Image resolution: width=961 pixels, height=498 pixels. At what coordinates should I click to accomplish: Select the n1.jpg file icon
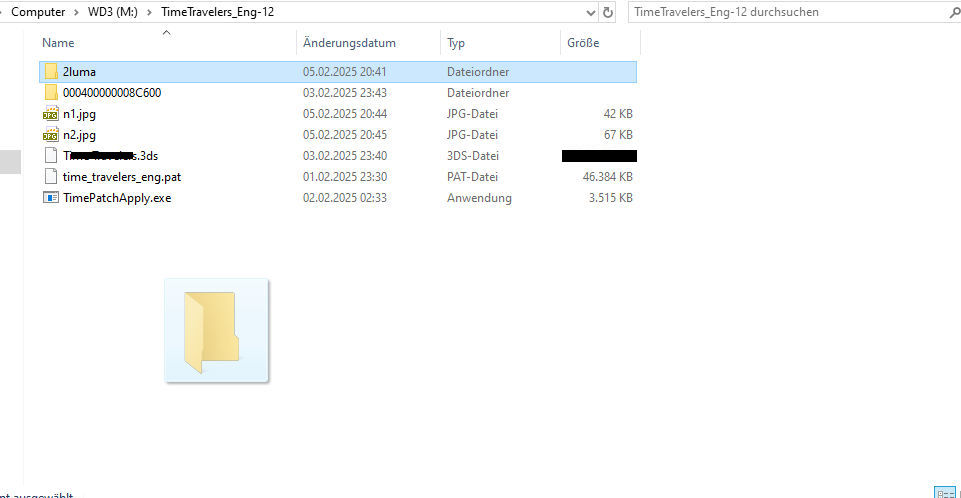[51, 114]
